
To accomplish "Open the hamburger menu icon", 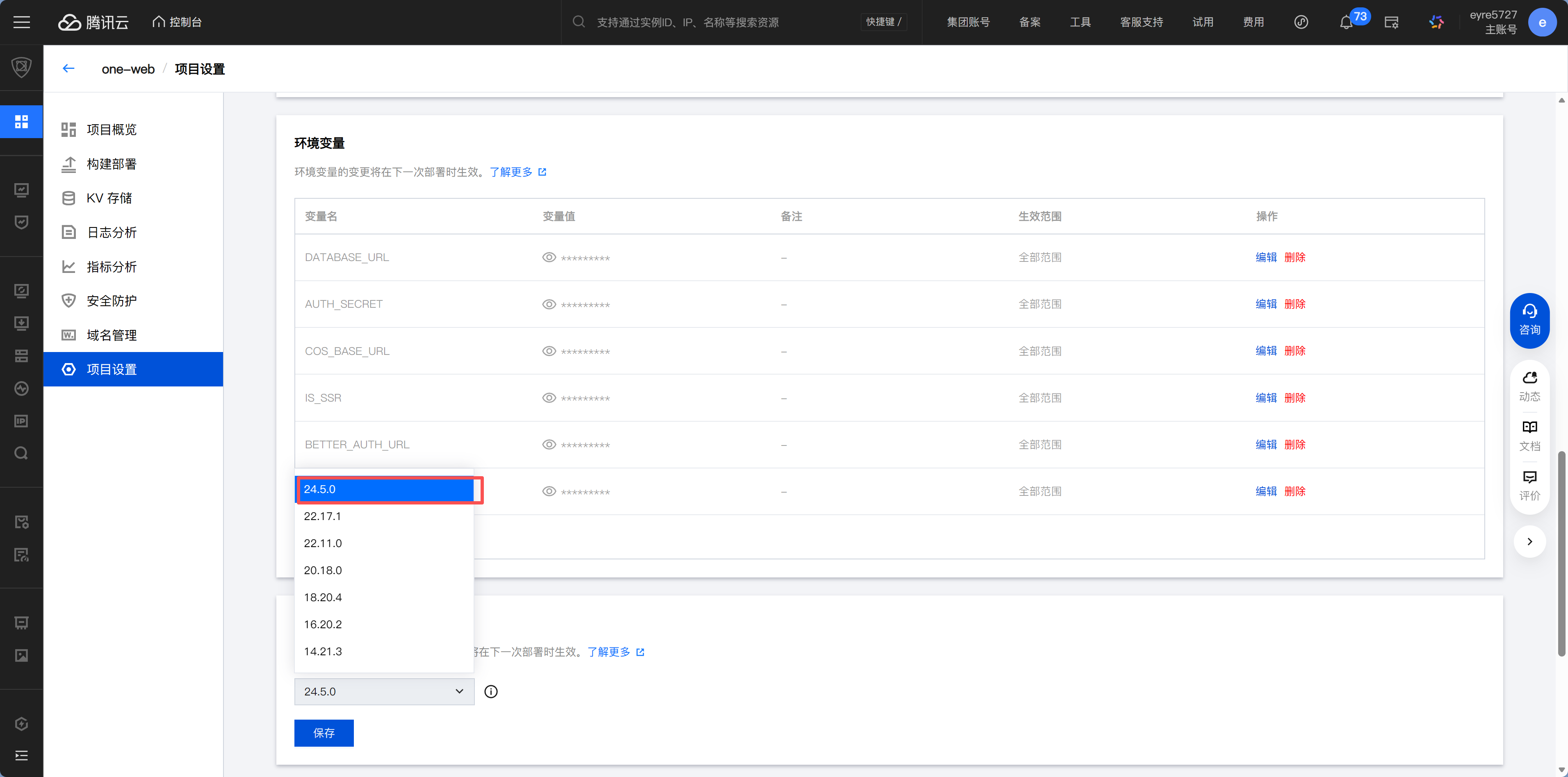I will (22, 23).
